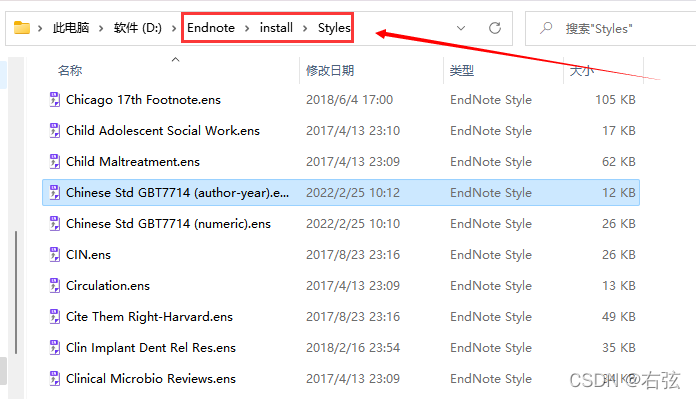Go to the install folder breadcrumb
The image size is (696, 399).
pyautogui.click(x=276, y=28)
